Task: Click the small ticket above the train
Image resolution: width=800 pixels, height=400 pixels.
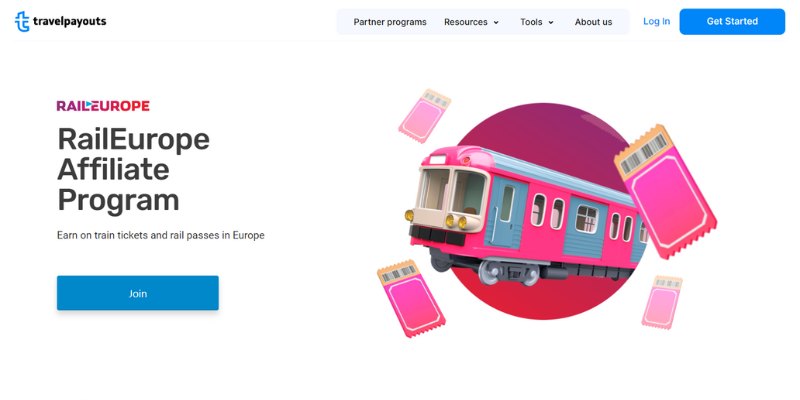Action: [x=424, y=116]
